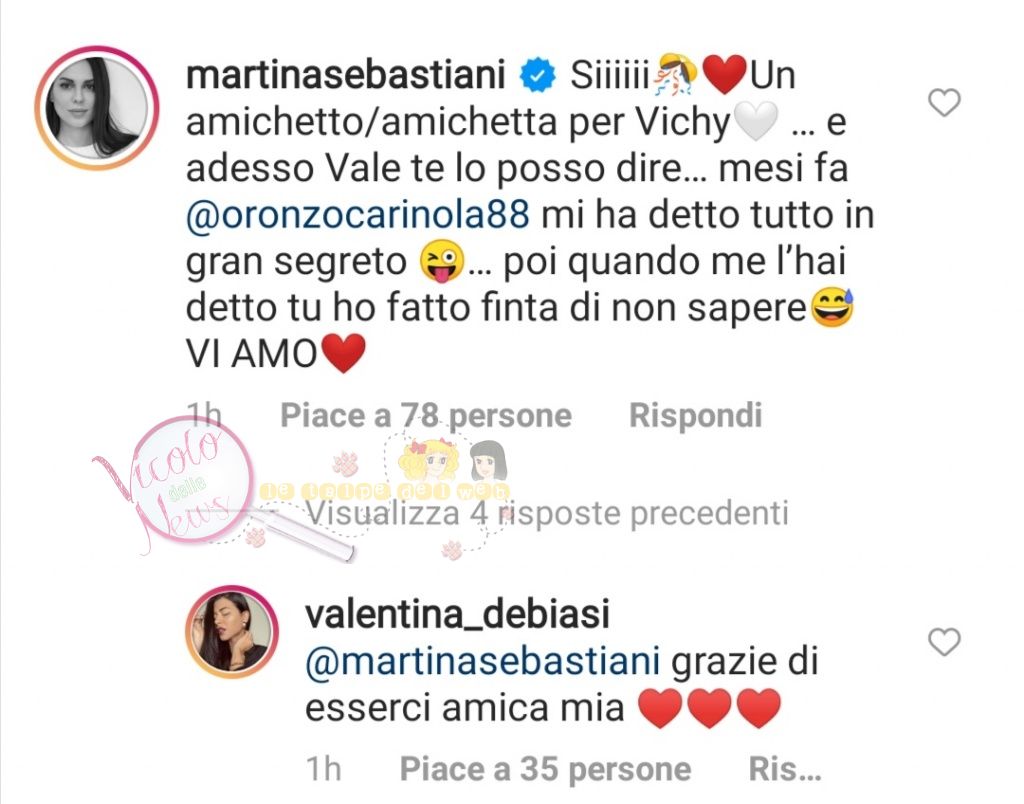Expand Visualizza 4 risposte precedenti
Image resolution: width=1024 pixels, height=804 pixels.
(x=547, y=513)
